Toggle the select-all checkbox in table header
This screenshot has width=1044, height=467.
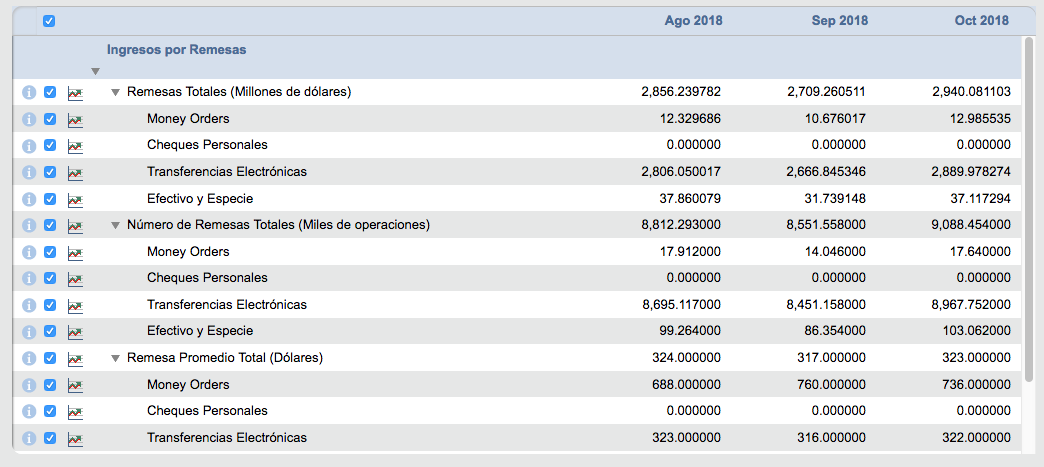pos(49,21)
